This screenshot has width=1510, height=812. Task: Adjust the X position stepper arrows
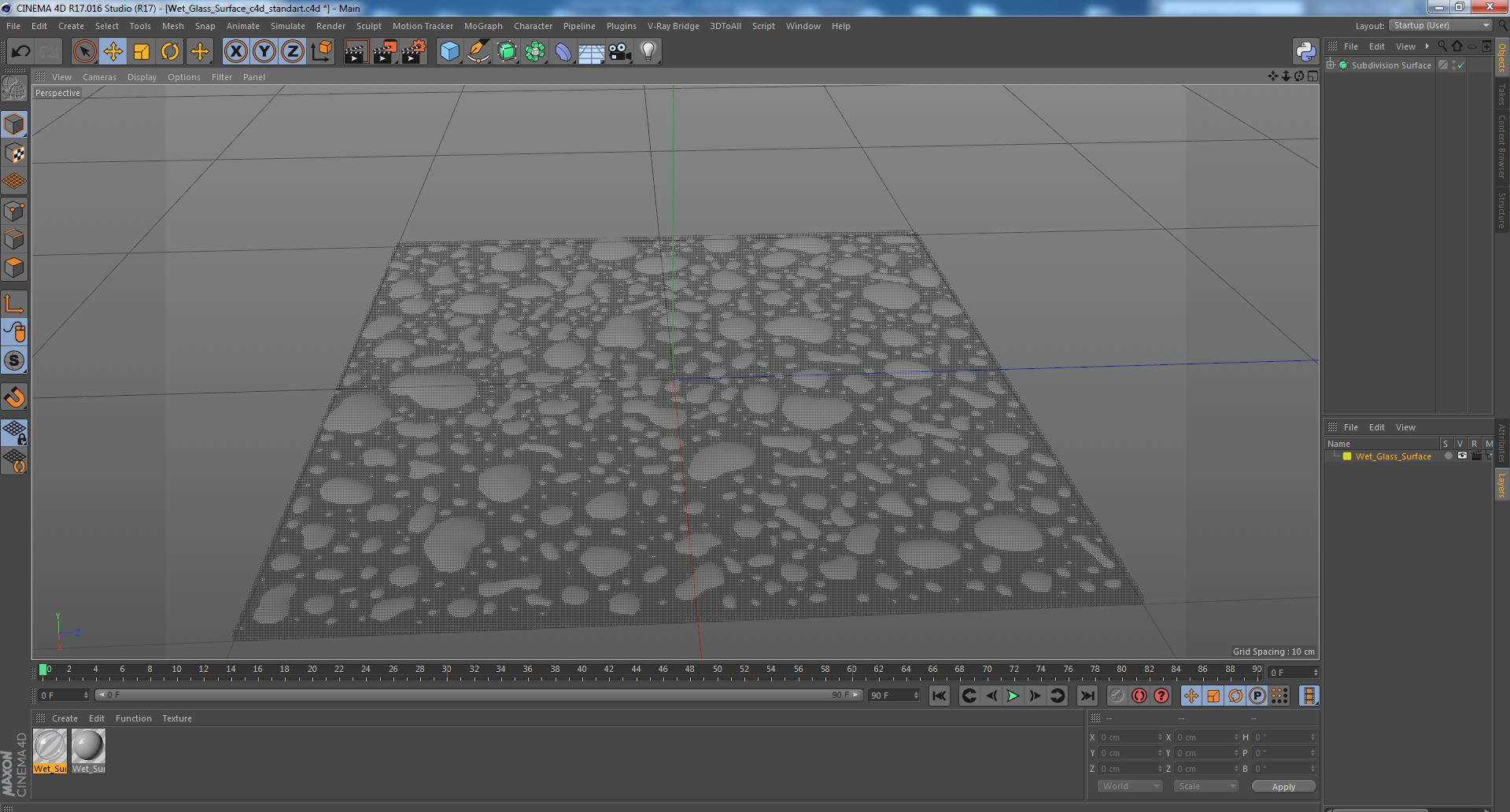tap(1159, 737)
